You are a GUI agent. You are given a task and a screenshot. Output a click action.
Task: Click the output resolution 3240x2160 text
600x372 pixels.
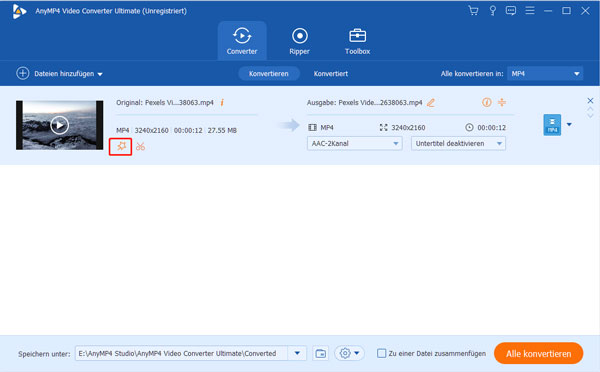tap(408, 127)
